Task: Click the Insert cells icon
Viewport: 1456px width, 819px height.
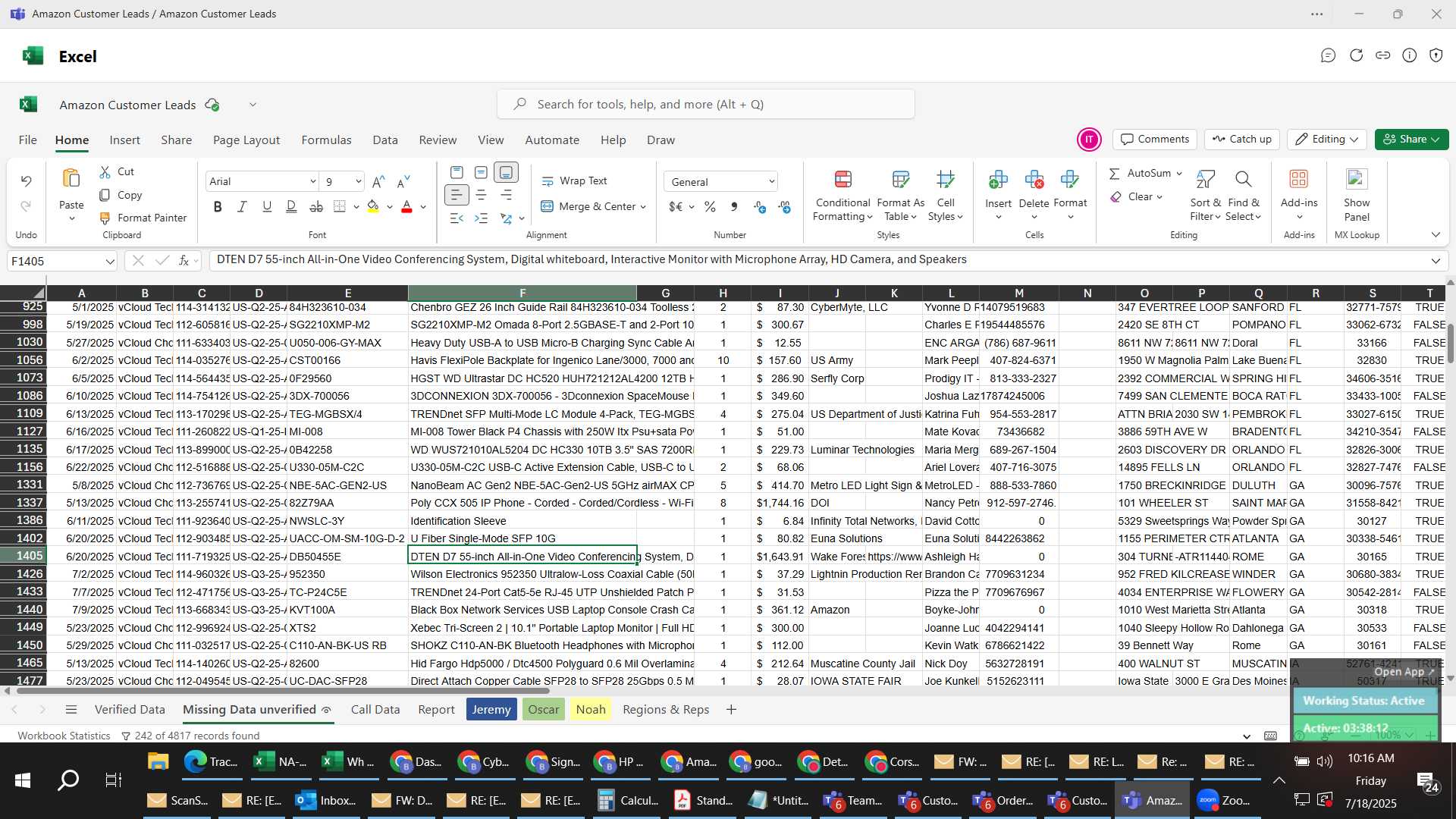Action: click(998, 180)
